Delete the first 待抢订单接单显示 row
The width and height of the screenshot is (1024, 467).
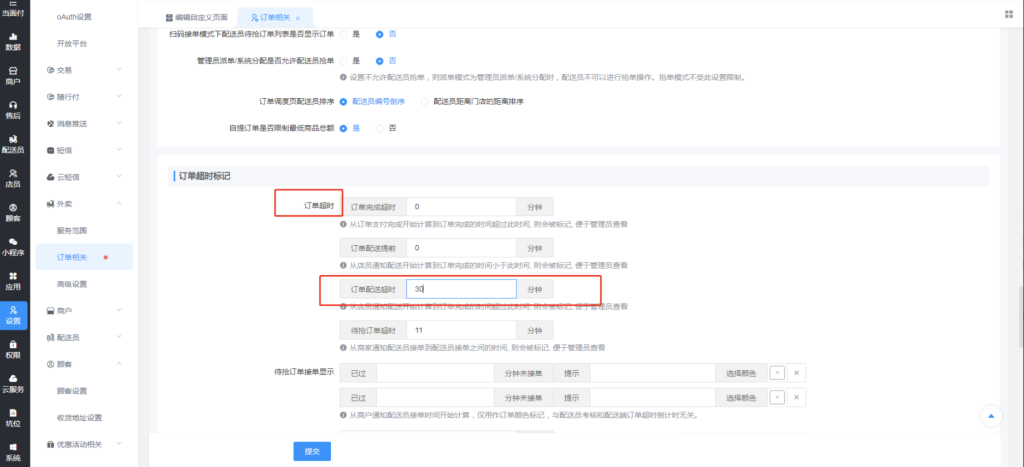click(797, 372)
